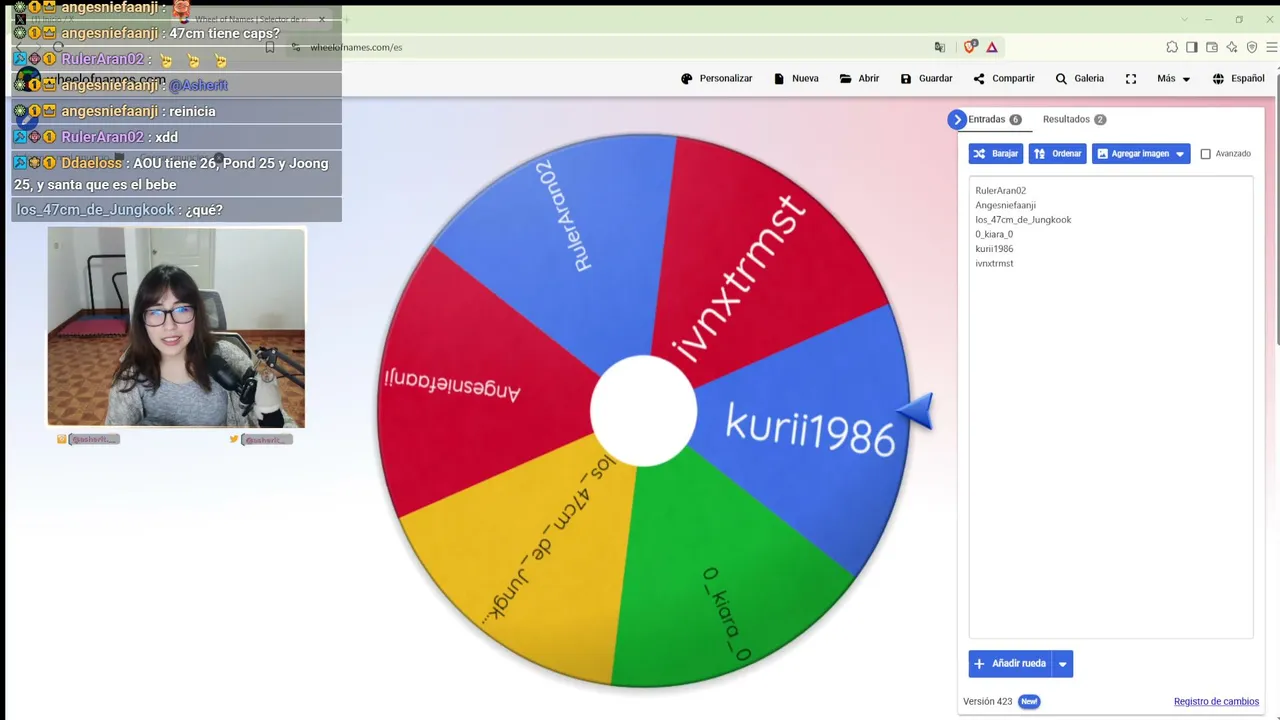Open Brave Rewards triangle icon
Screen dimensions: 1280x720
992,47
